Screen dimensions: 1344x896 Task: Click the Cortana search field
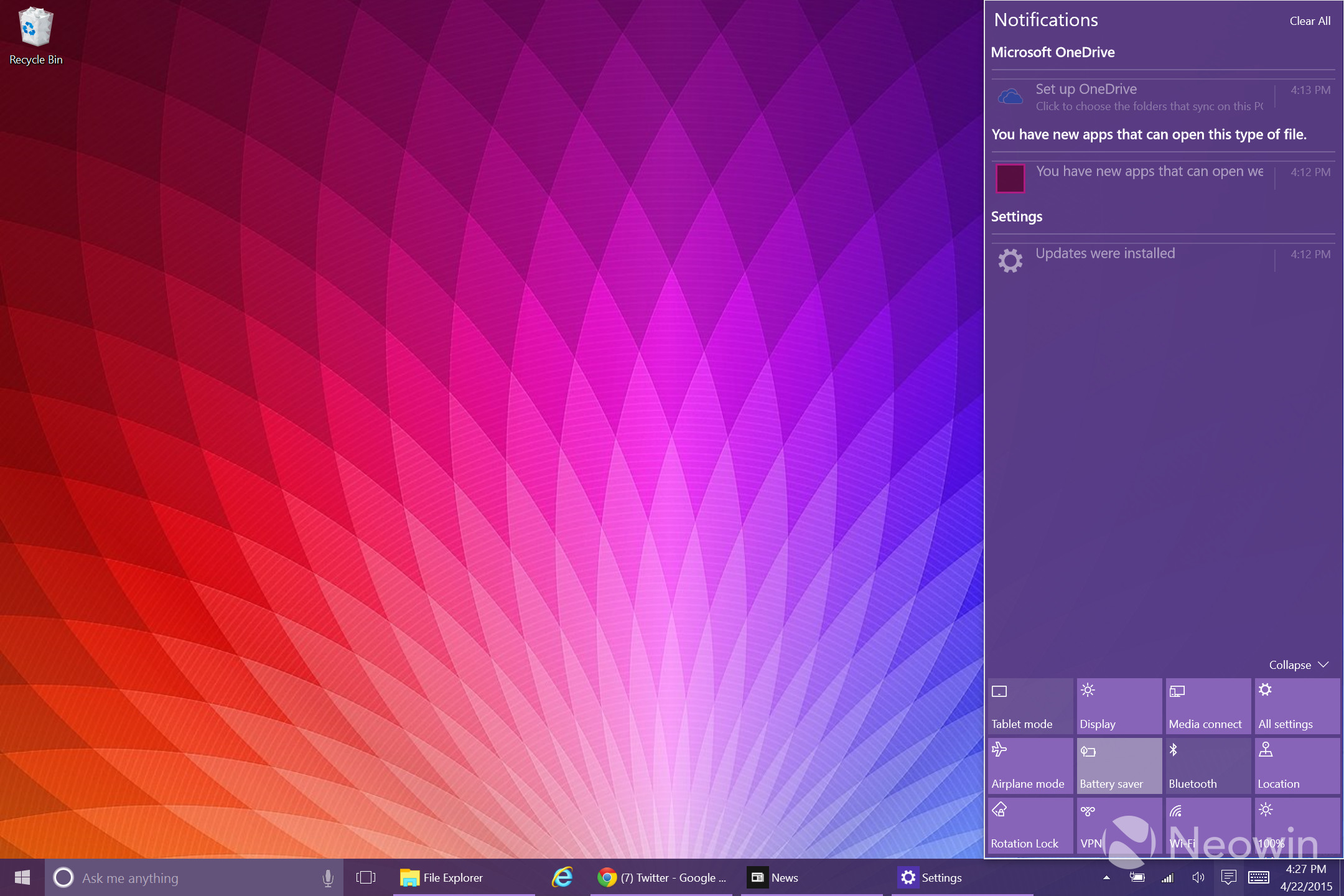(x=187, y=877)
